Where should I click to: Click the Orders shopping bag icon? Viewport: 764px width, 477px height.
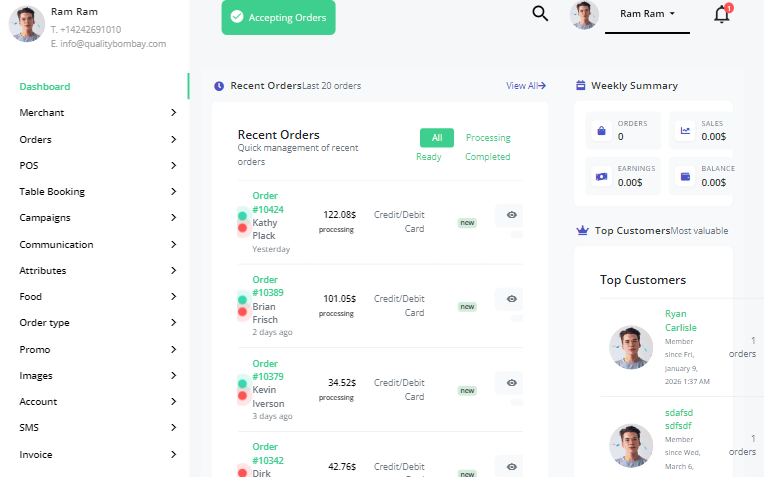tap(601, 131)
